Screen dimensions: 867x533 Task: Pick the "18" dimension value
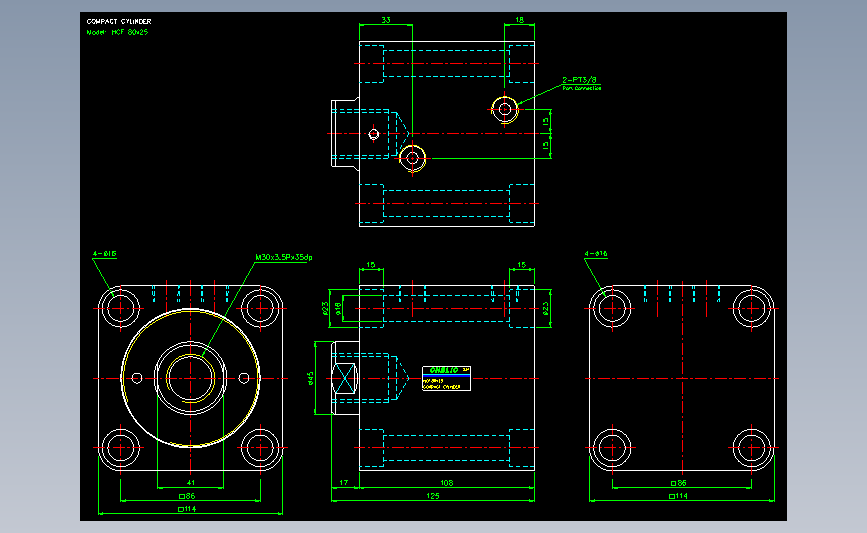pyautogui.click(x=519, y=20)
